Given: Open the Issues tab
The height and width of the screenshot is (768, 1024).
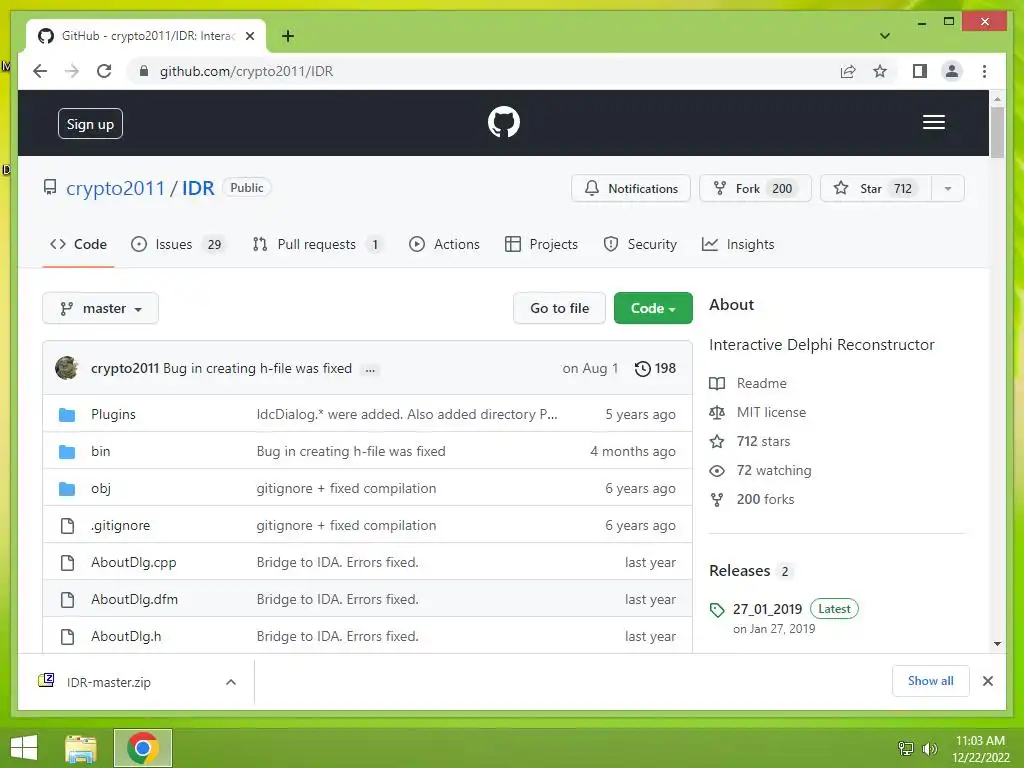Looking at the screenshot, I should pos(178,244).
